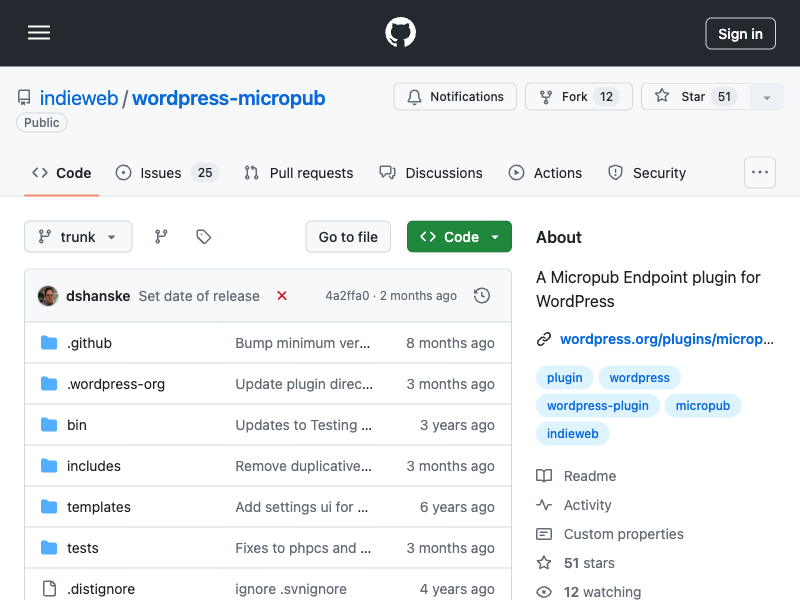The height and width of the screenshot is (600, 800).
Task: Select the 'micropub' topic tag
Action: click(x=703, y=406)
